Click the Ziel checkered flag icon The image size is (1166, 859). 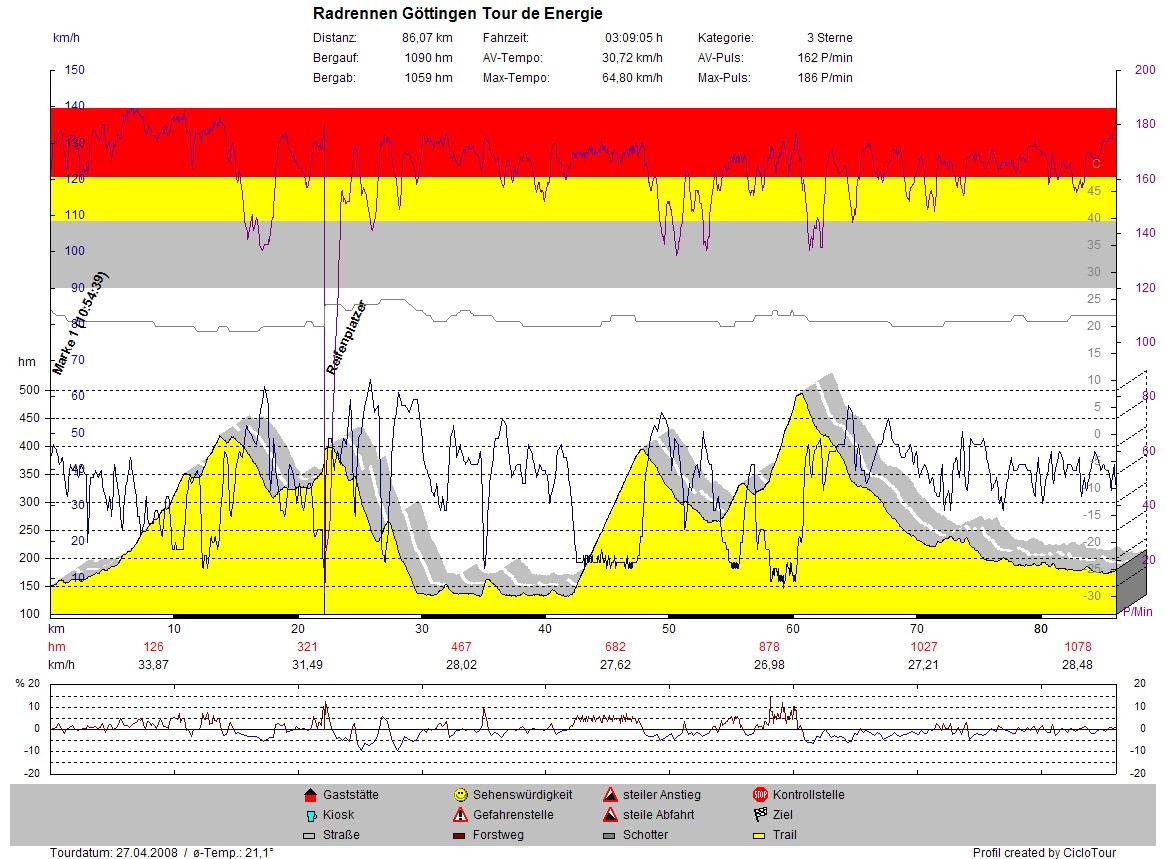760,815
